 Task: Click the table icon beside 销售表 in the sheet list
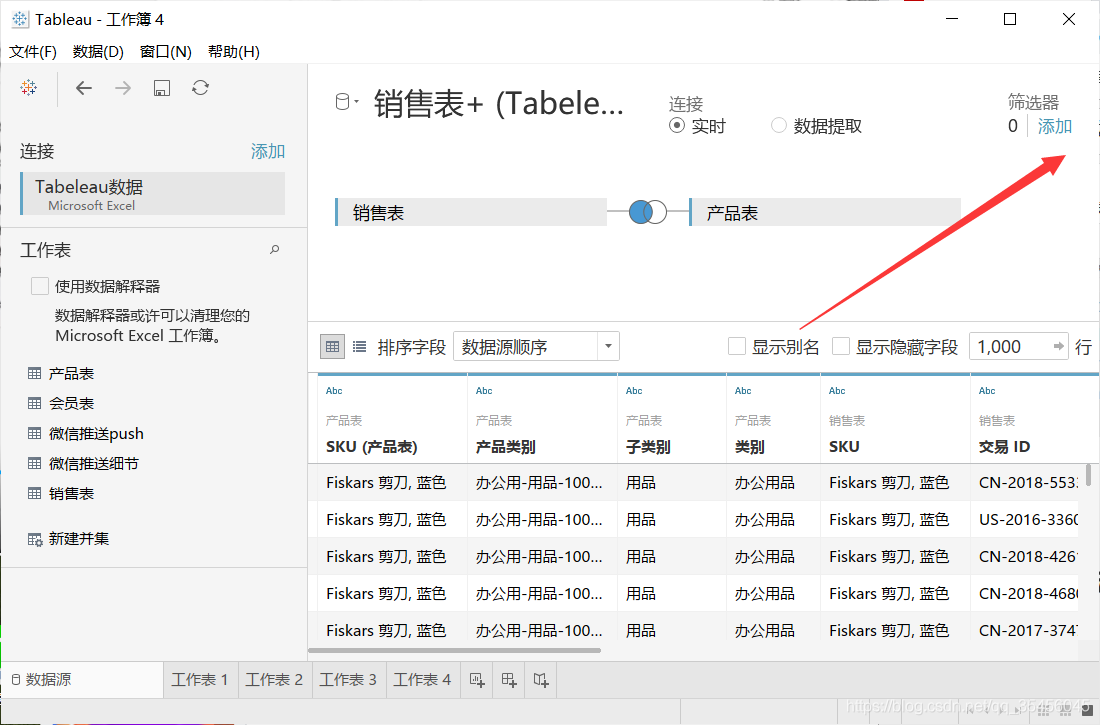point(34,493)
